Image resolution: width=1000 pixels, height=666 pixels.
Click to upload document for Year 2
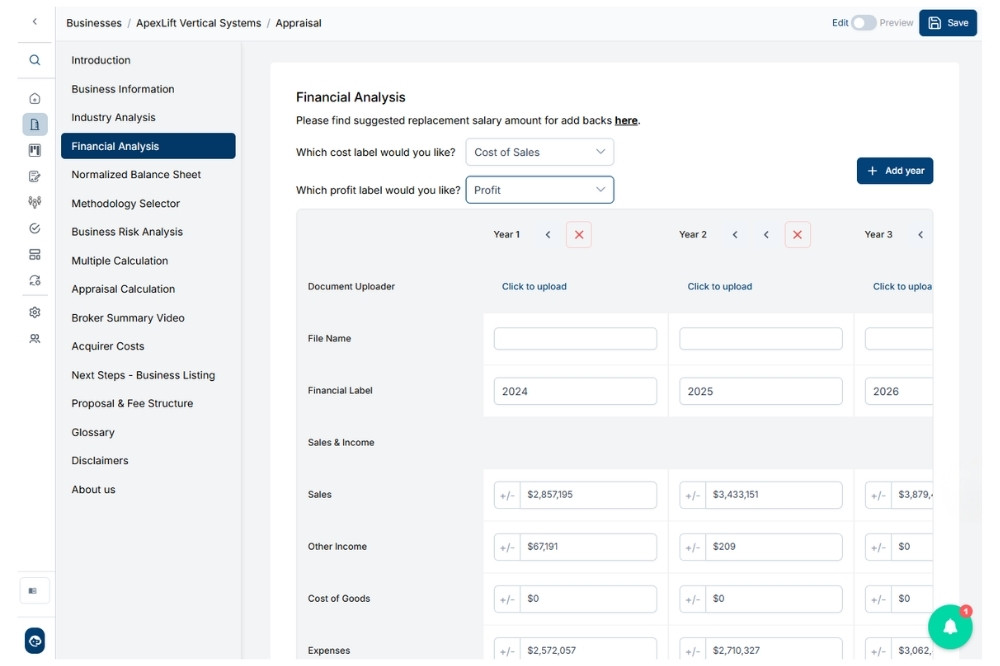(719, 286)
